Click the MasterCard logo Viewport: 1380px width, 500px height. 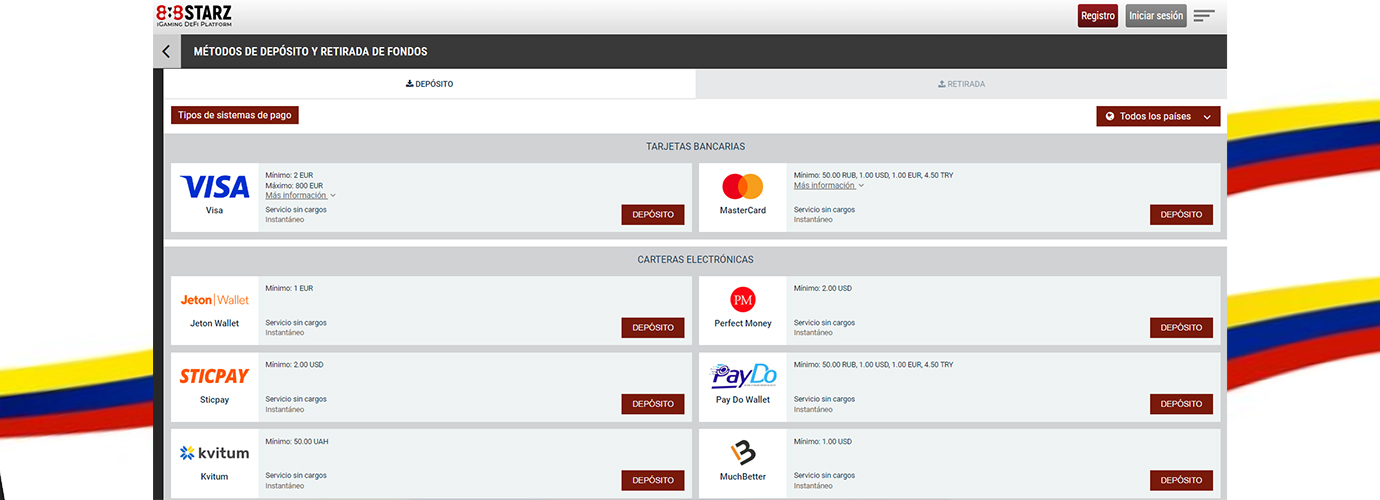click(743, 187)
